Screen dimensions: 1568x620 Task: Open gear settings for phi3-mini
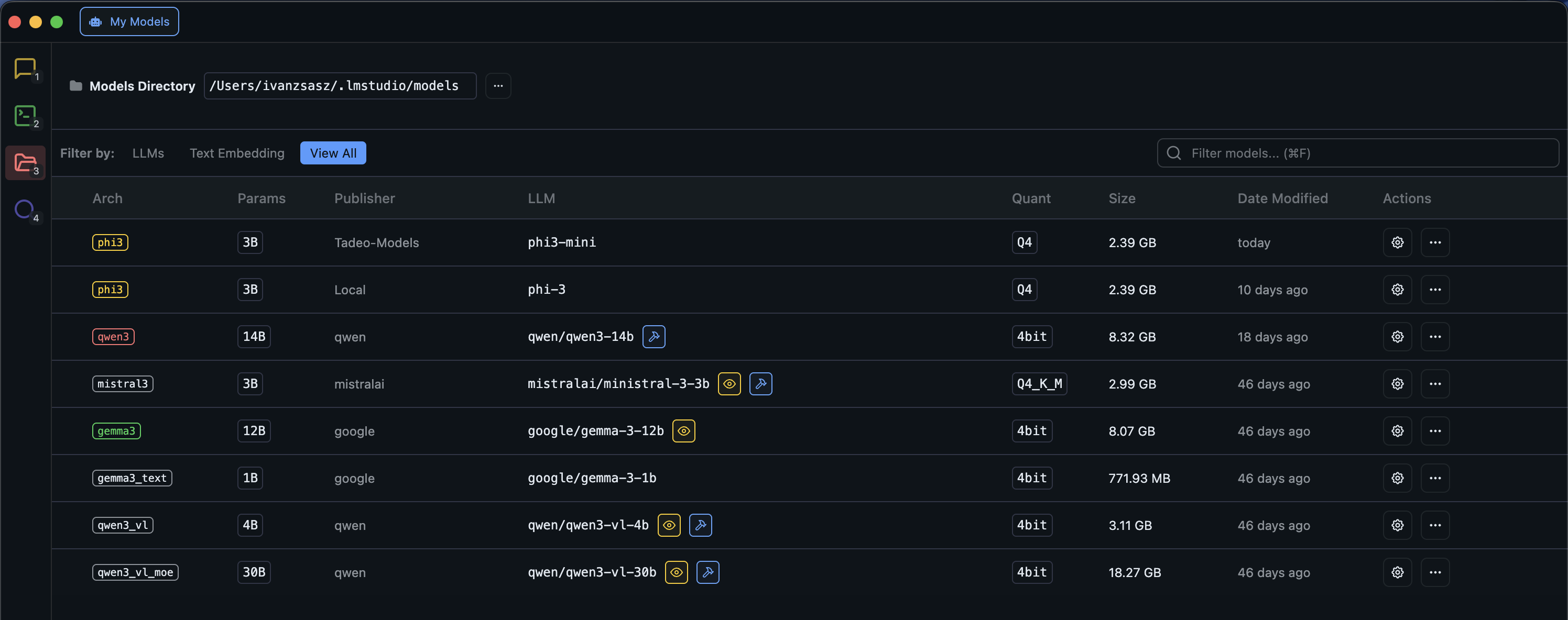1397,242
